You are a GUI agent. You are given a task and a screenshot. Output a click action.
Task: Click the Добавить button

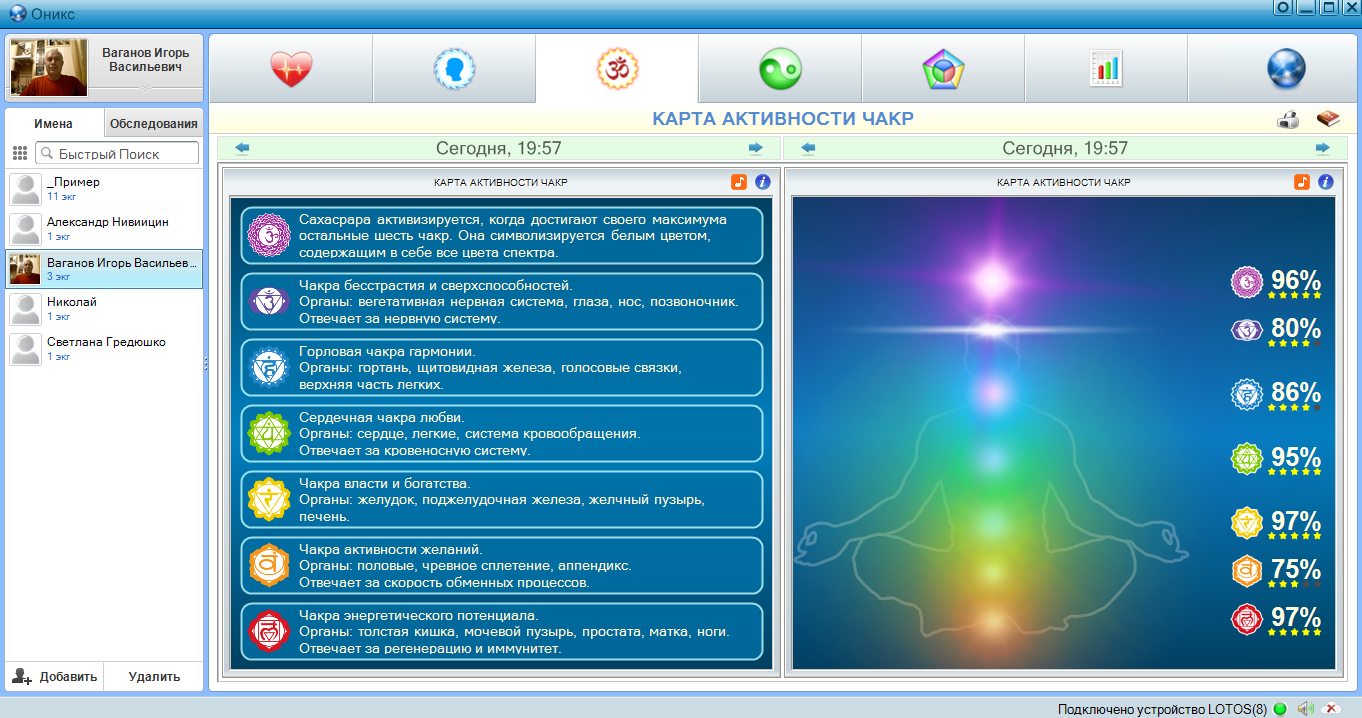click(x=55, y=676)
